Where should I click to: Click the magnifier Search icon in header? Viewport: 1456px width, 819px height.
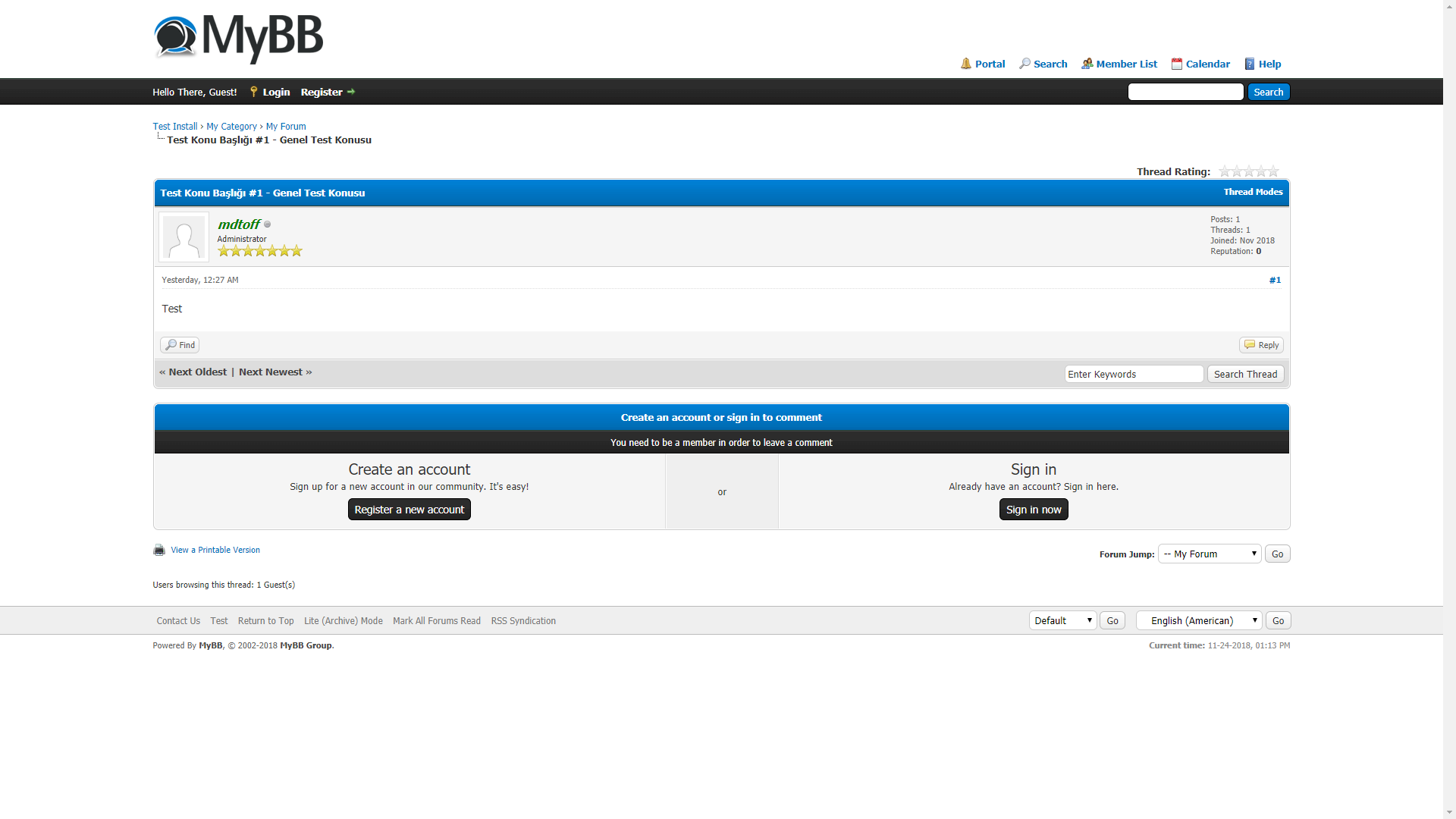[x=1025, y=64]
